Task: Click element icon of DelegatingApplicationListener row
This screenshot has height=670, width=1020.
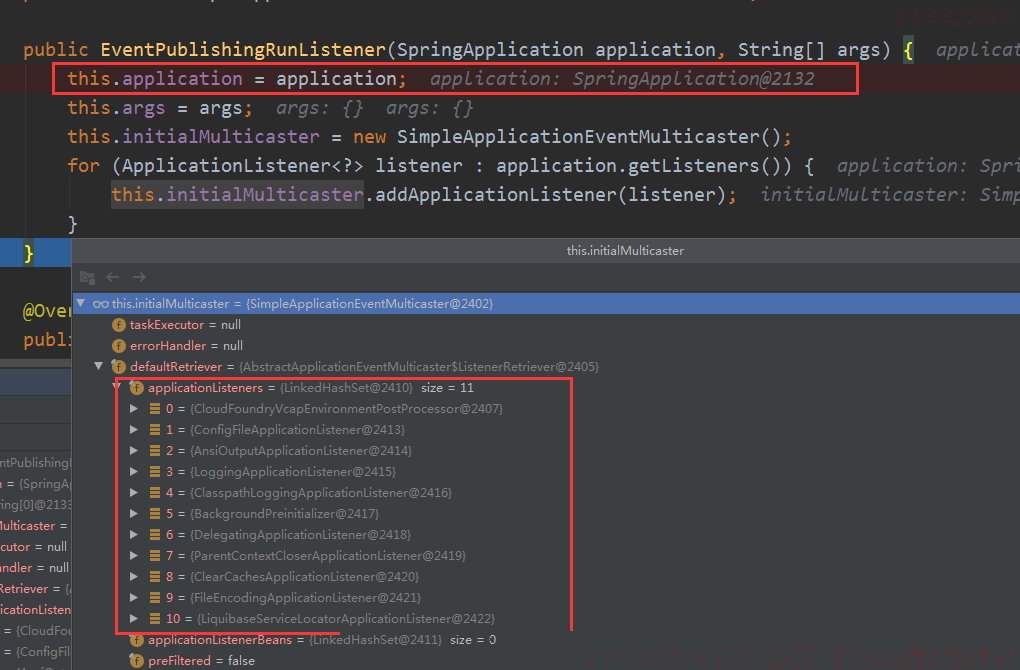Action: coord(155,535)
